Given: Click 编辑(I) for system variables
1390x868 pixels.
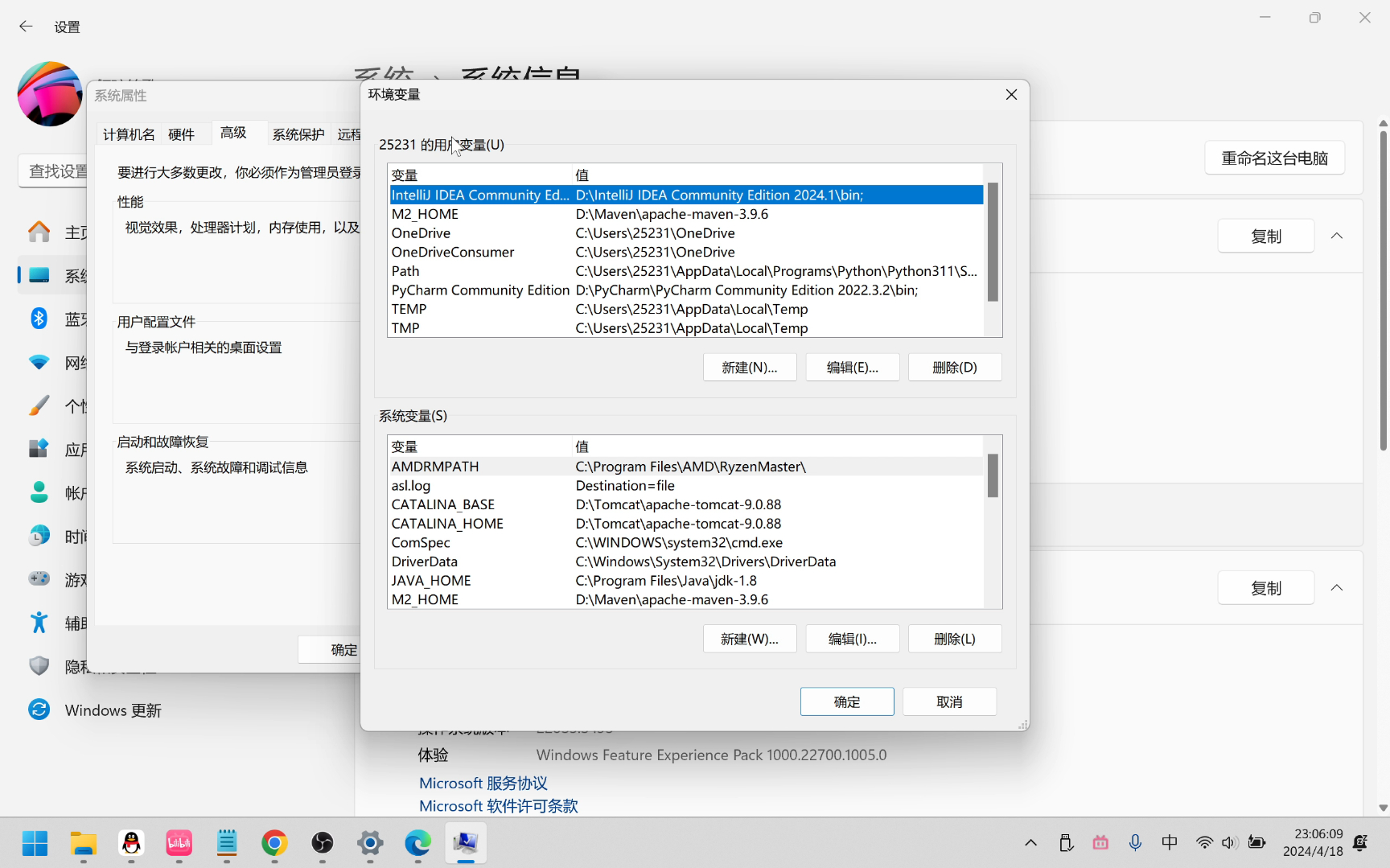Looking at the screenshot, I should [x=853, y=639].
